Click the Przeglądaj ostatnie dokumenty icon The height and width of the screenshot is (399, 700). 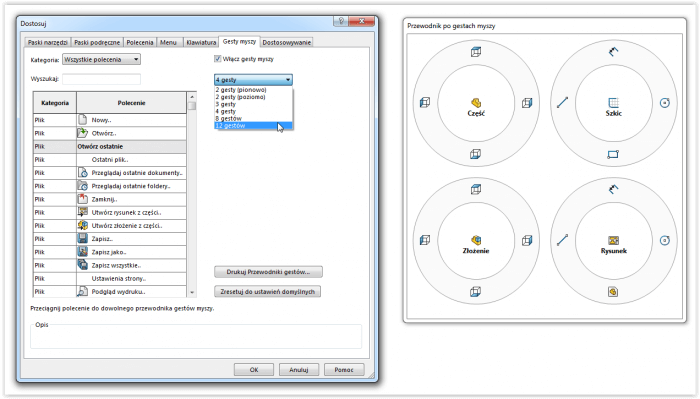[x=83, y=173]
